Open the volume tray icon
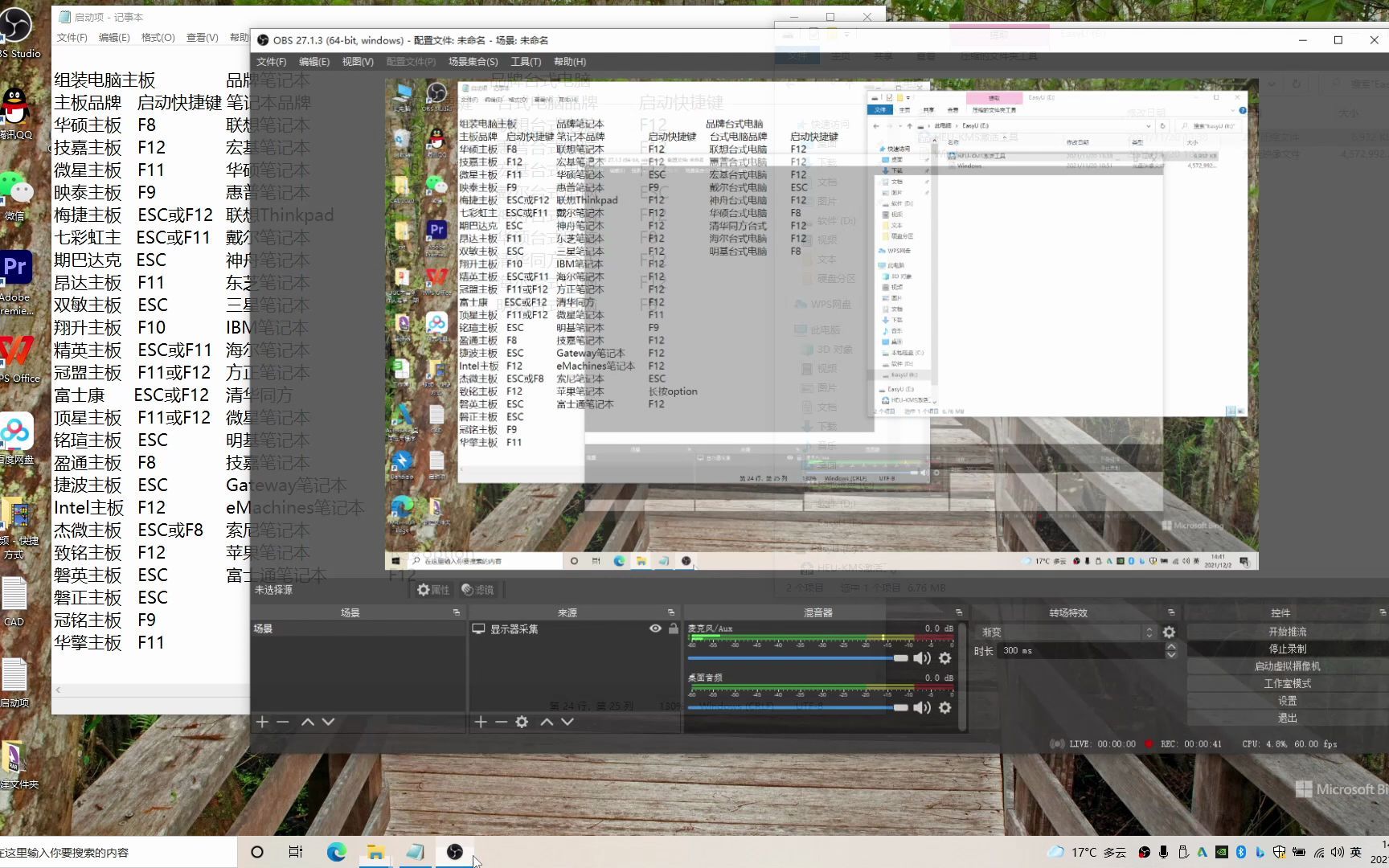 coord(1337,852)
